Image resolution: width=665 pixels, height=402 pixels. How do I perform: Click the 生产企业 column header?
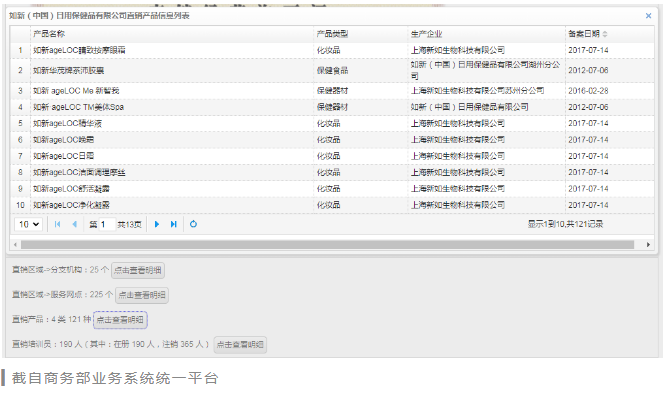click(x=426, y=34)
